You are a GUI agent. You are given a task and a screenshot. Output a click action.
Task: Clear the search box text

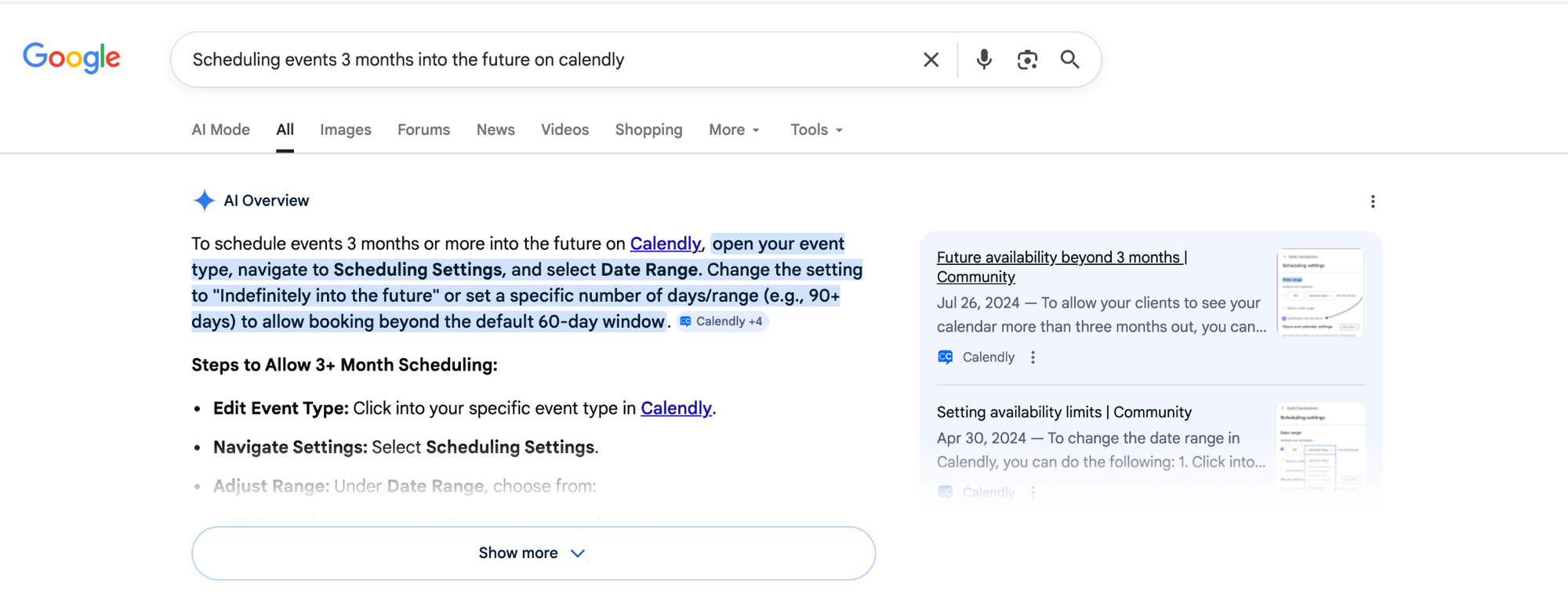pos(931,60)
